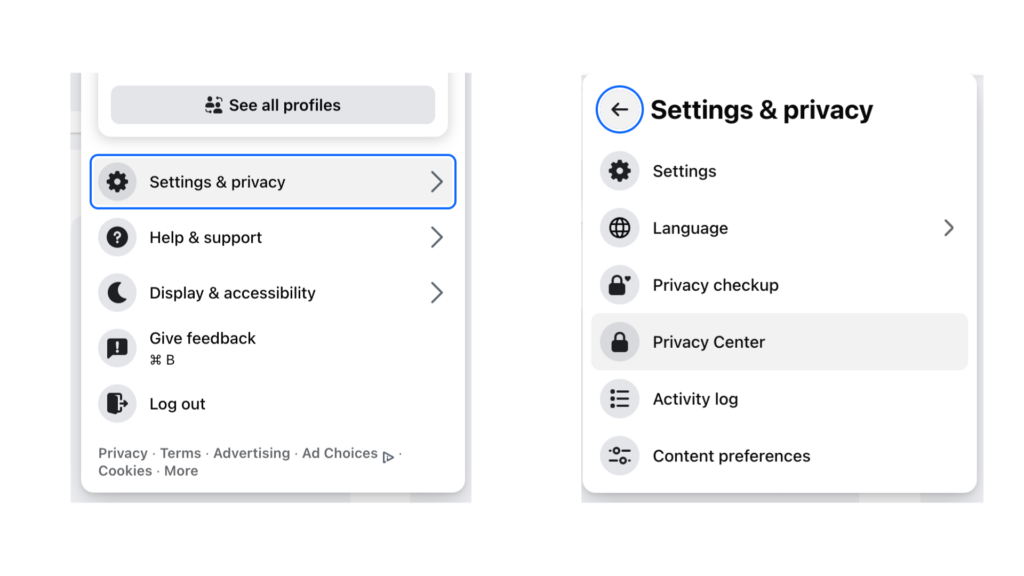The image size is (1024, 576).
Task: Expand the Help & support chevron
Action: [x=436, y=237]
